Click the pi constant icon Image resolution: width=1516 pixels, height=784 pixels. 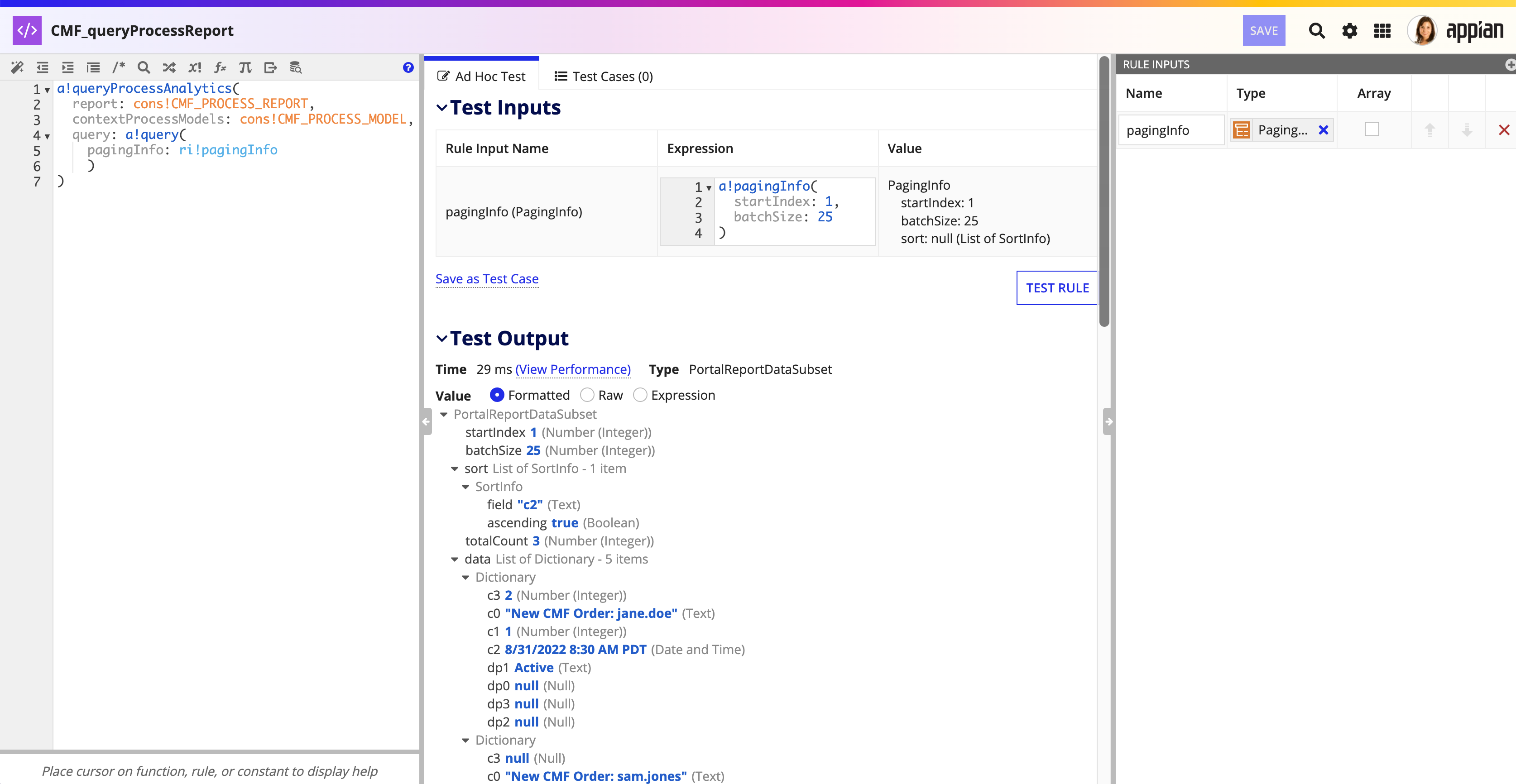245,67
